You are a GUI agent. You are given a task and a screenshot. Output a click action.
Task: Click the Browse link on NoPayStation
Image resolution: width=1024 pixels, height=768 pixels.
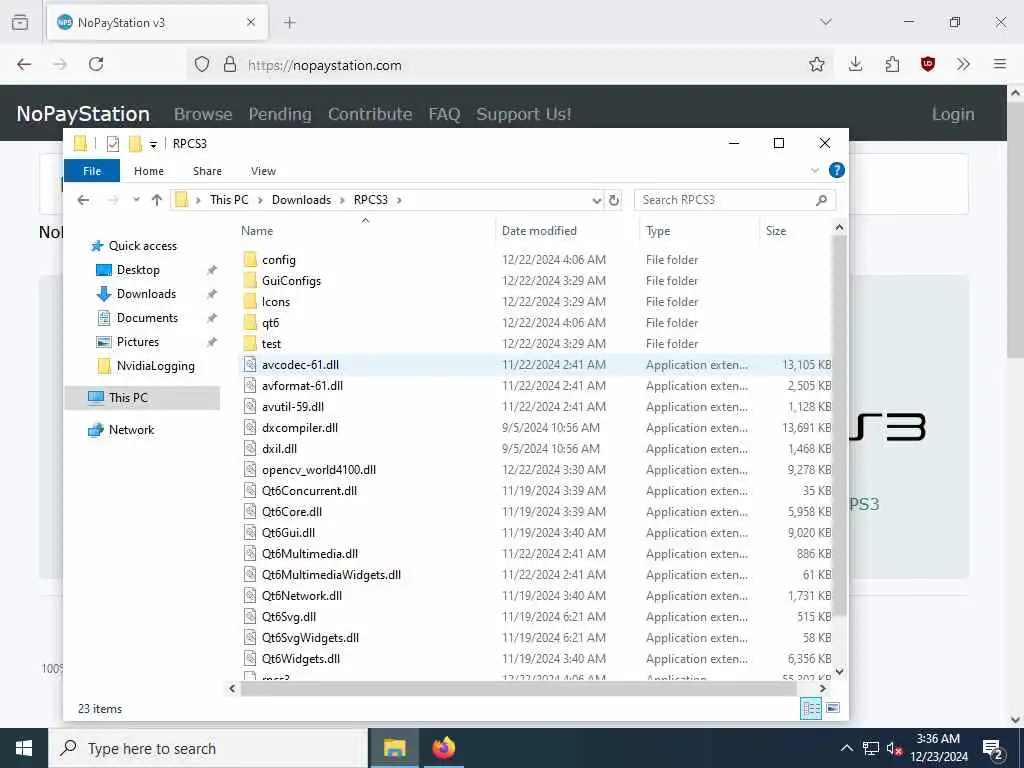pyautogui.click(x=203, y=114)
